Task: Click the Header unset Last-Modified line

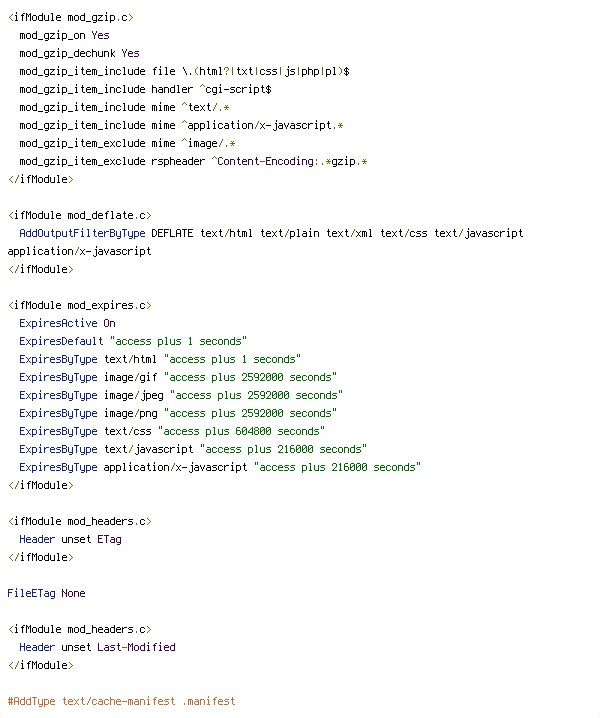Action: [98, 647]
